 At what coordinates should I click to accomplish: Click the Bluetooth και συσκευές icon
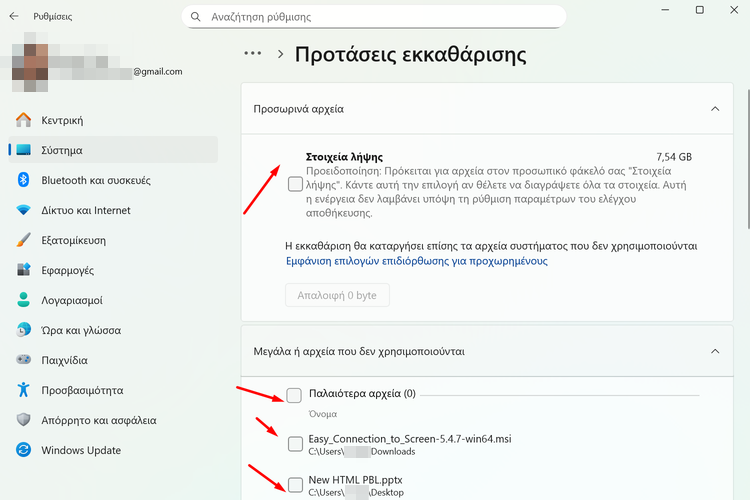(23, 180)
